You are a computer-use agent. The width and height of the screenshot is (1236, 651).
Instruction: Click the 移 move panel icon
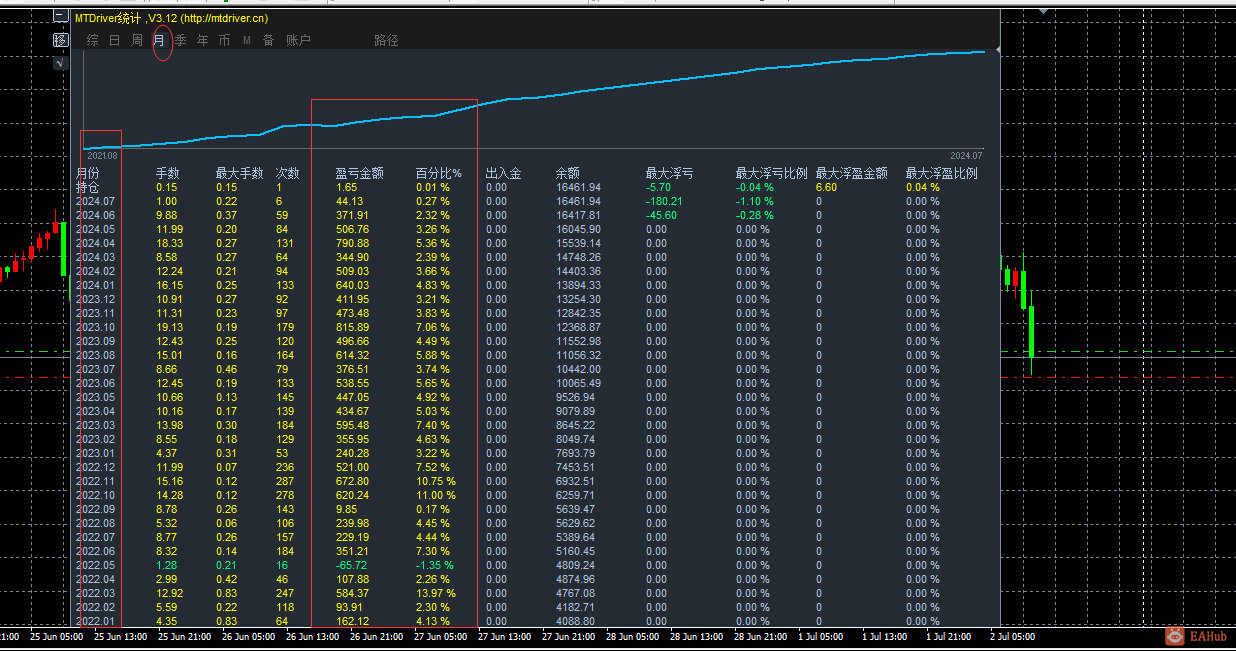[x=61, y=40]
